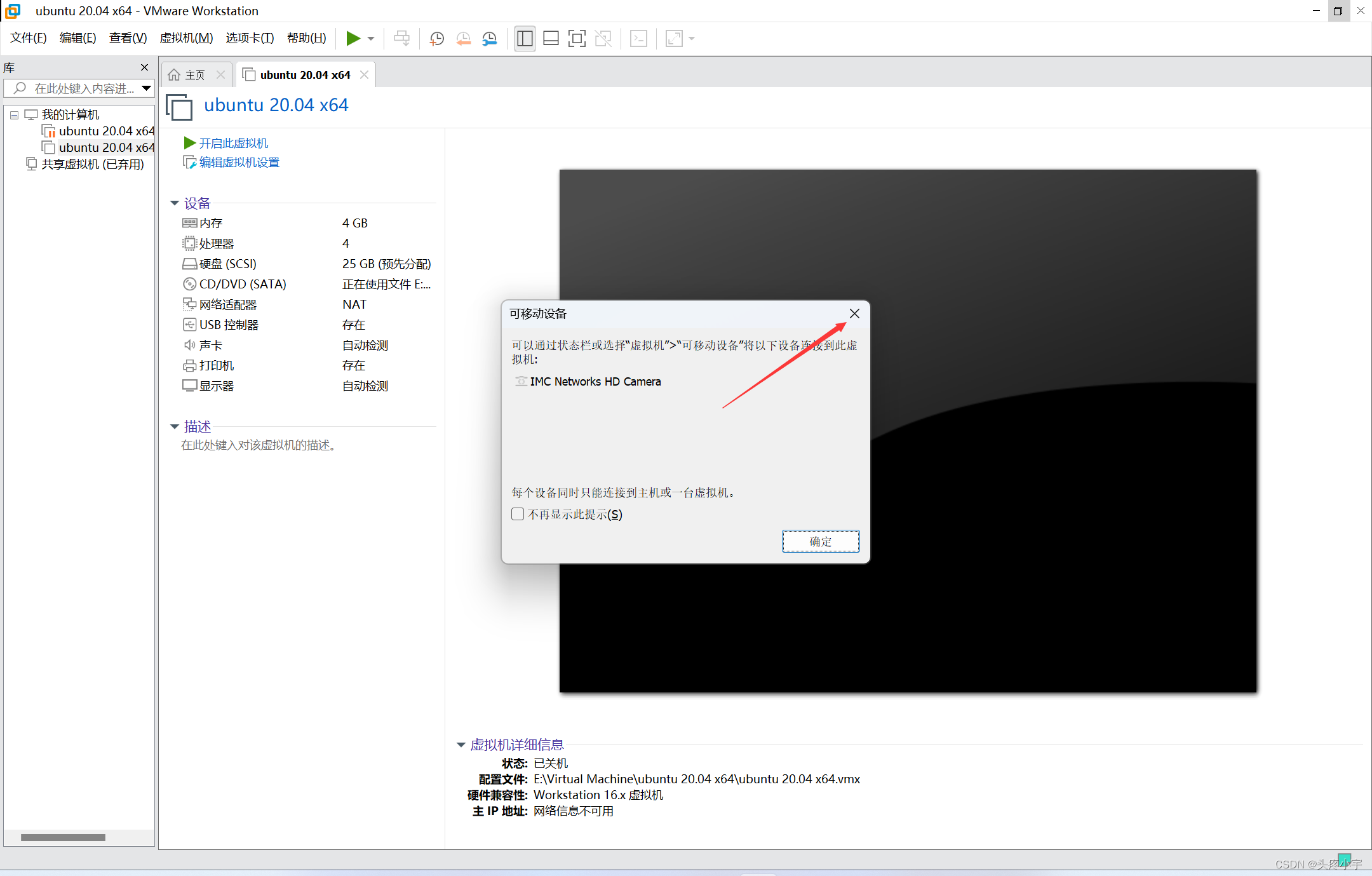The height and width of the screenshot is (876, 1372).
Task: Click the Unity mode toolbar icon
Action: [x=603, y=39]
